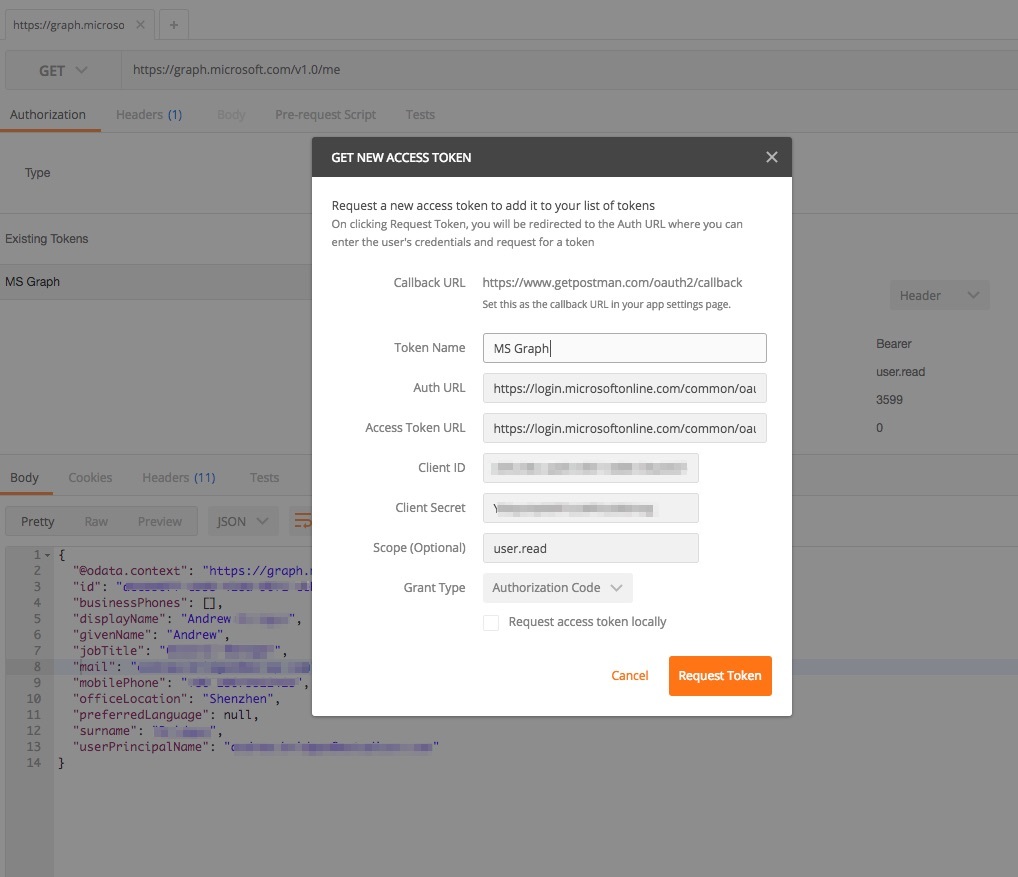Click the Bearer token type value

point(894,344)
